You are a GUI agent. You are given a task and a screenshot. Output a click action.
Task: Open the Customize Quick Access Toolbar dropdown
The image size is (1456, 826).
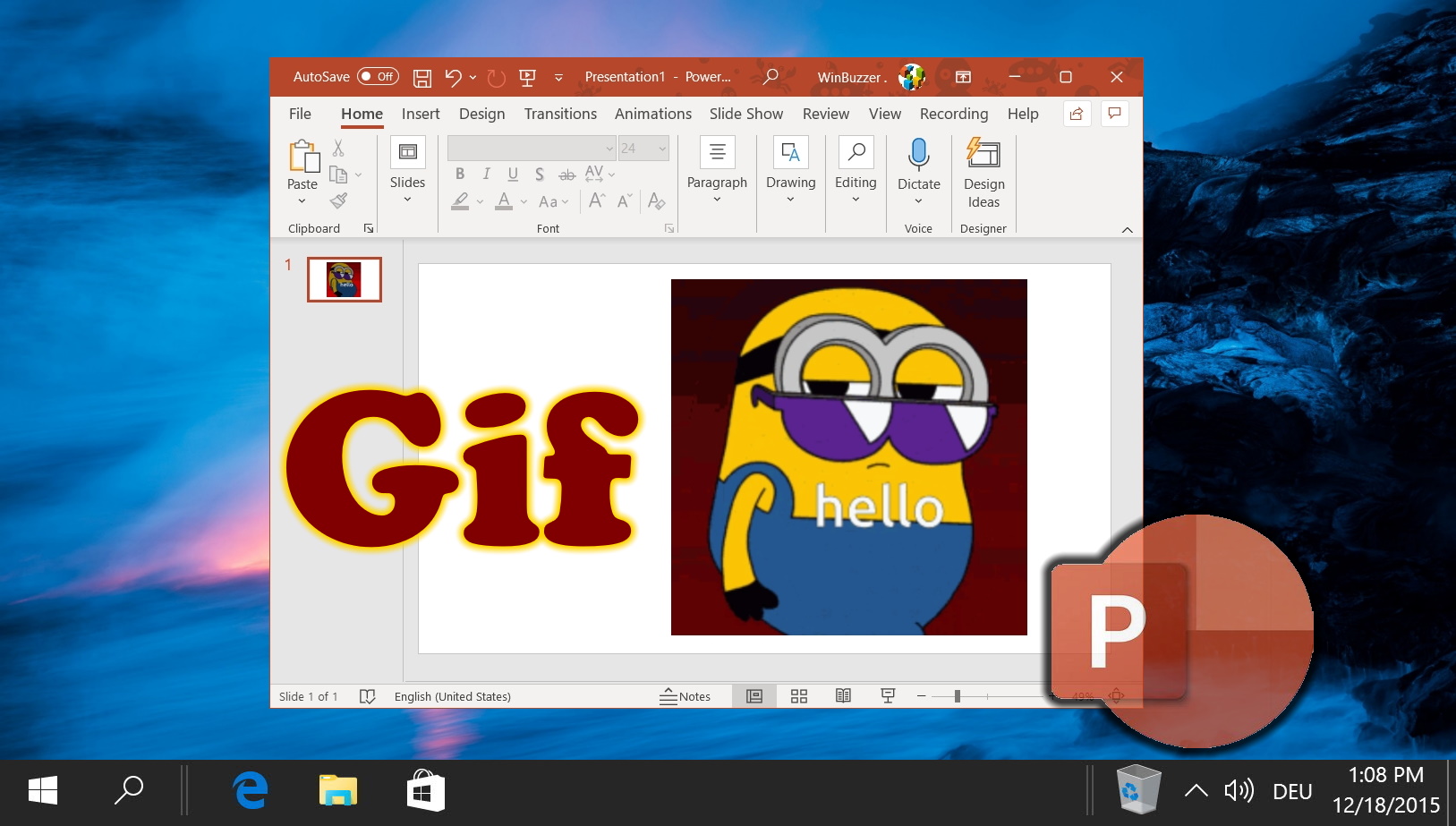click(x=558, y=78)
